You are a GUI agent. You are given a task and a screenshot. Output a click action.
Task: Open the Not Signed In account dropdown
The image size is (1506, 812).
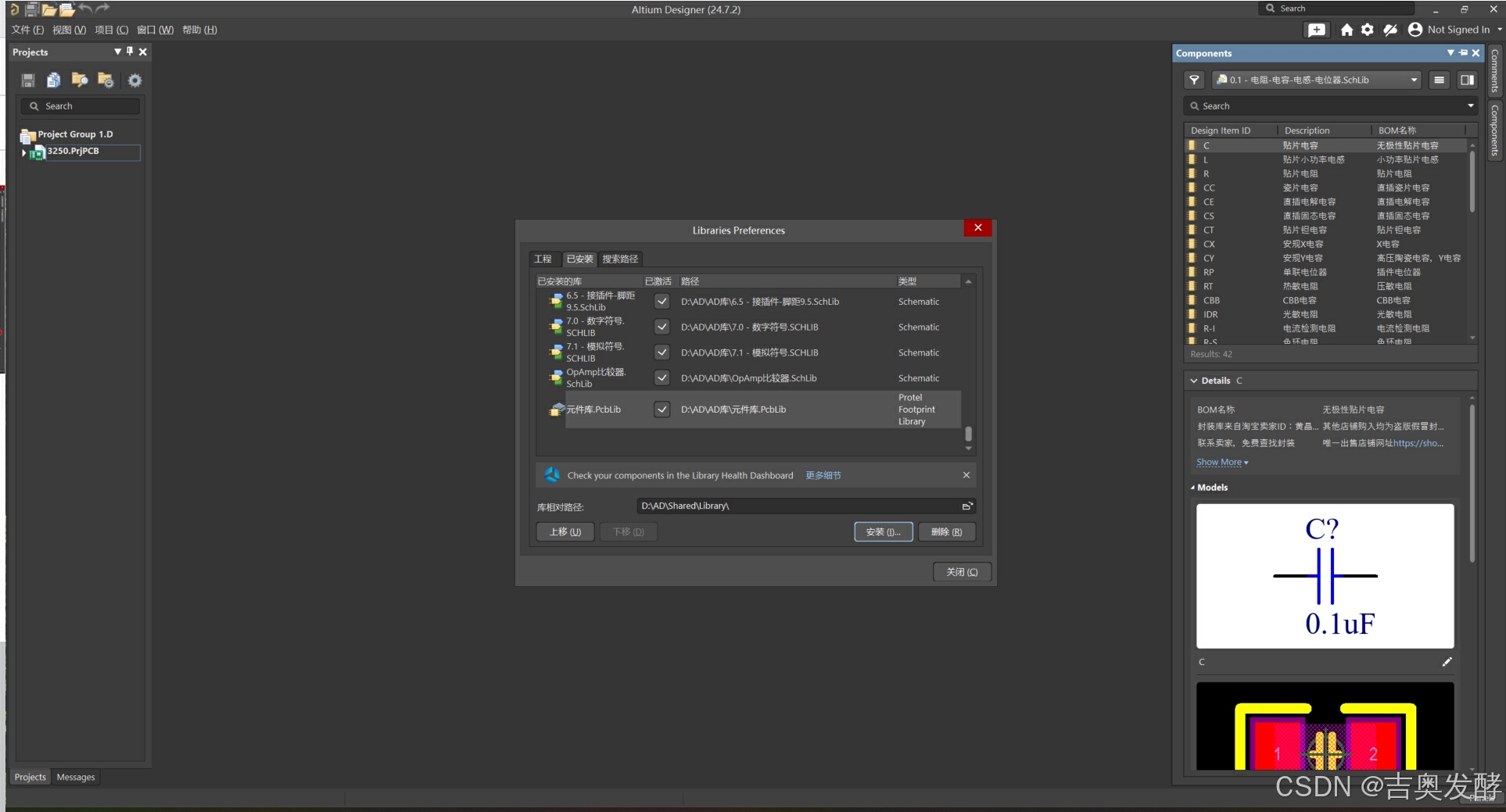(1498, 30)
